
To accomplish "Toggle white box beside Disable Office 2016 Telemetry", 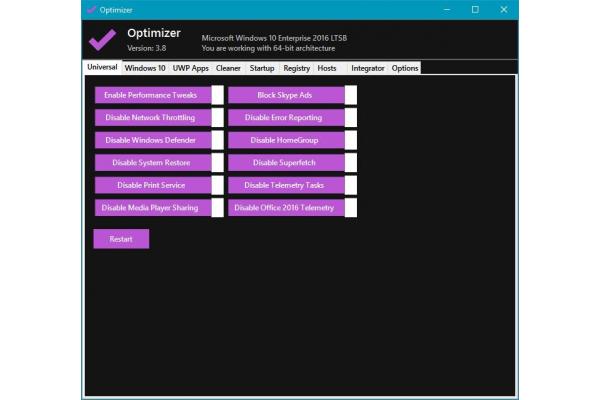I will click(x=351, y=208).
